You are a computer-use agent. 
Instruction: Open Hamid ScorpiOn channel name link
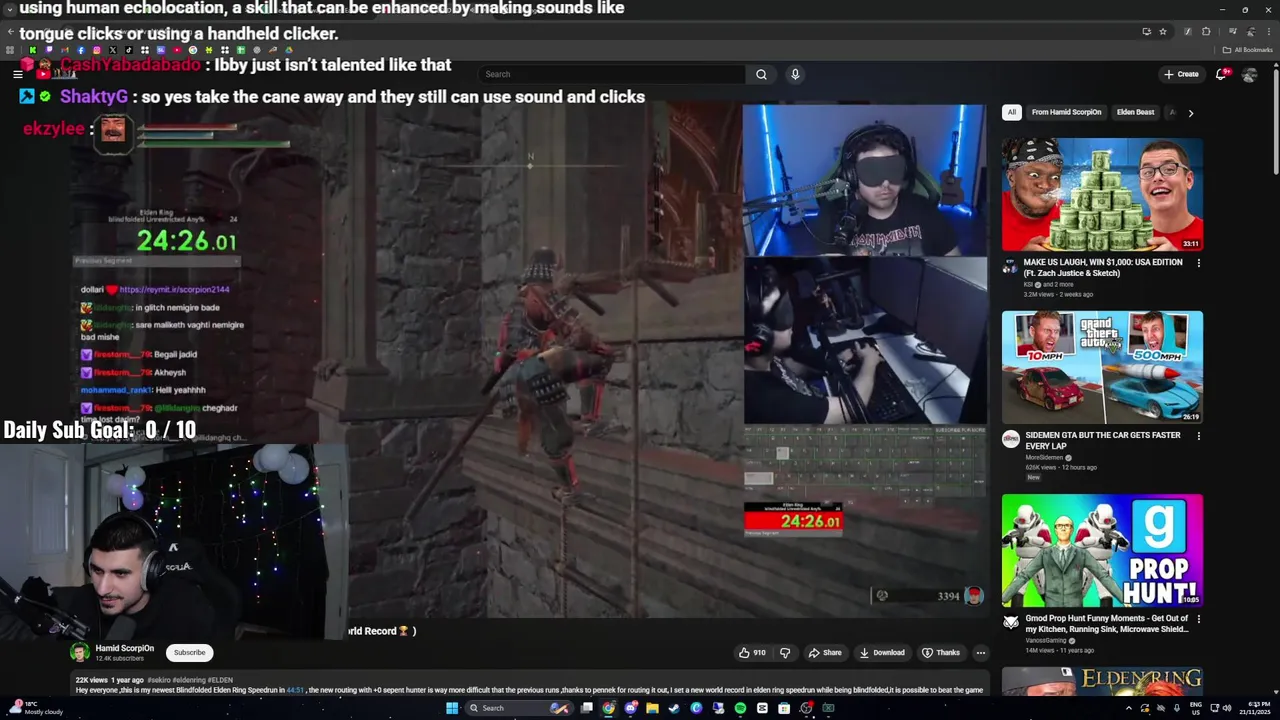pos(125,648)
